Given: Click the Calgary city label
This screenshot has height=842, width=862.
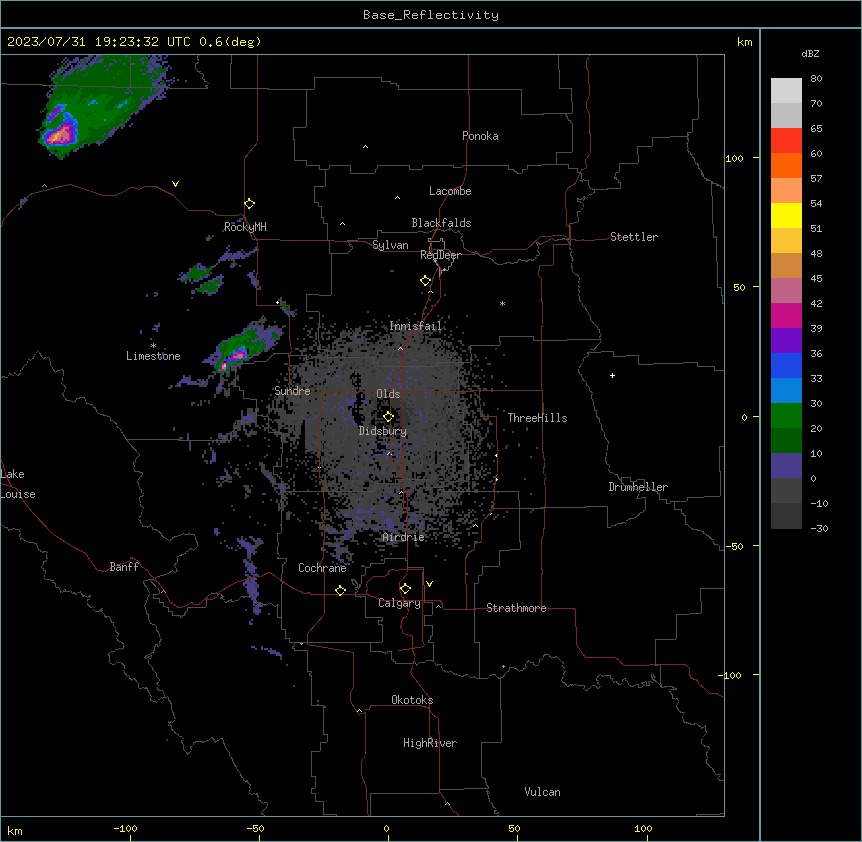Looking at the screenshot, I should coord(400,603).
